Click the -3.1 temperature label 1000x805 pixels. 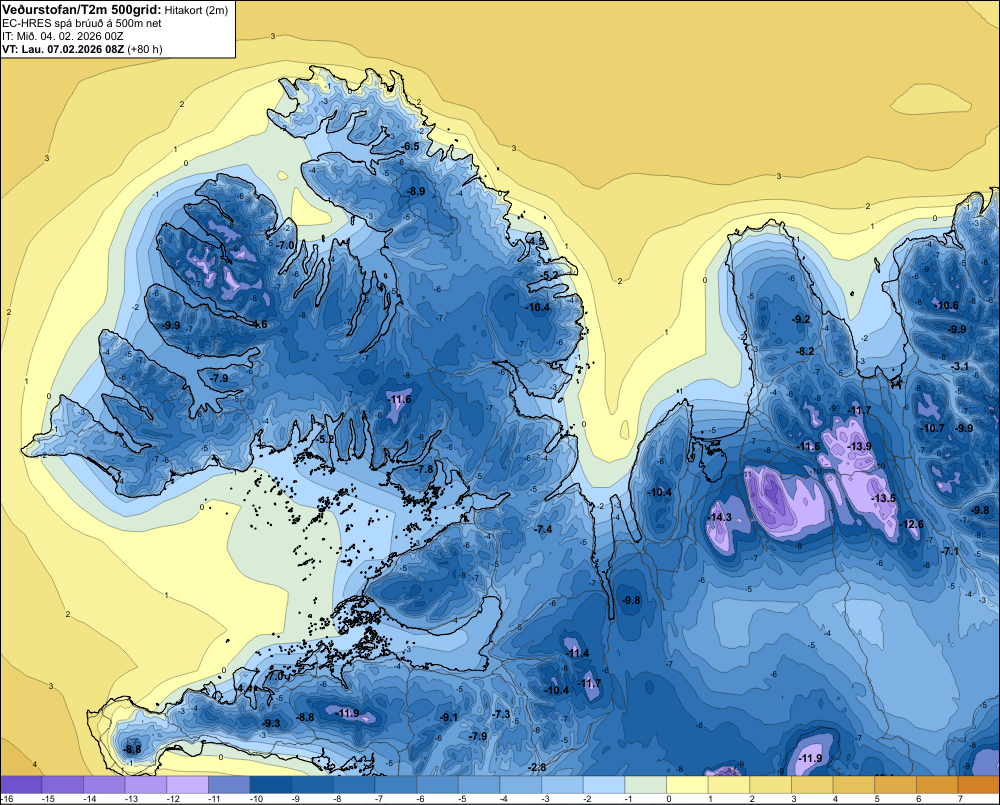(960, 366)
